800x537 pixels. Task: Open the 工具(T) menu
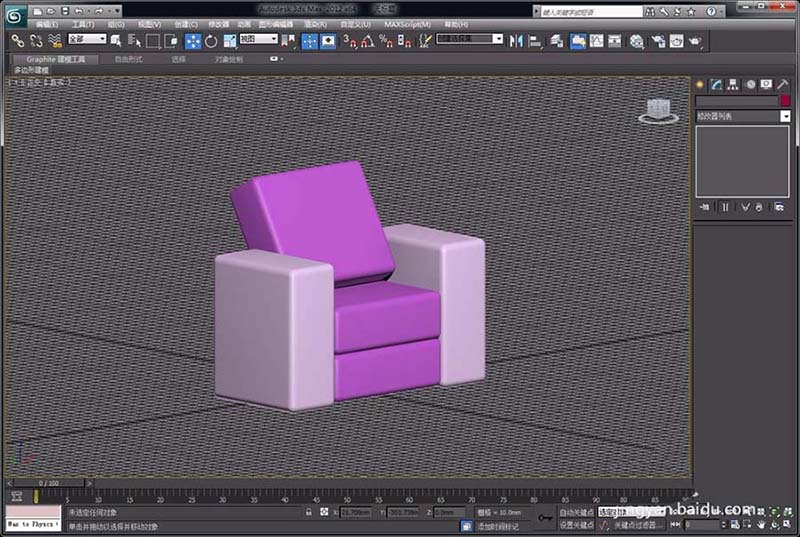pos(83,24)
